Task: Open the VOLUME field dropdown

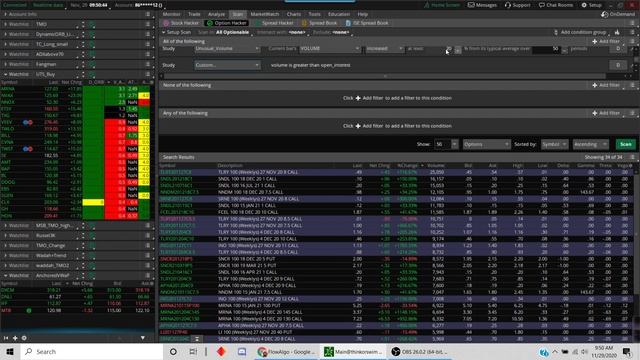Action: point(330,49)
